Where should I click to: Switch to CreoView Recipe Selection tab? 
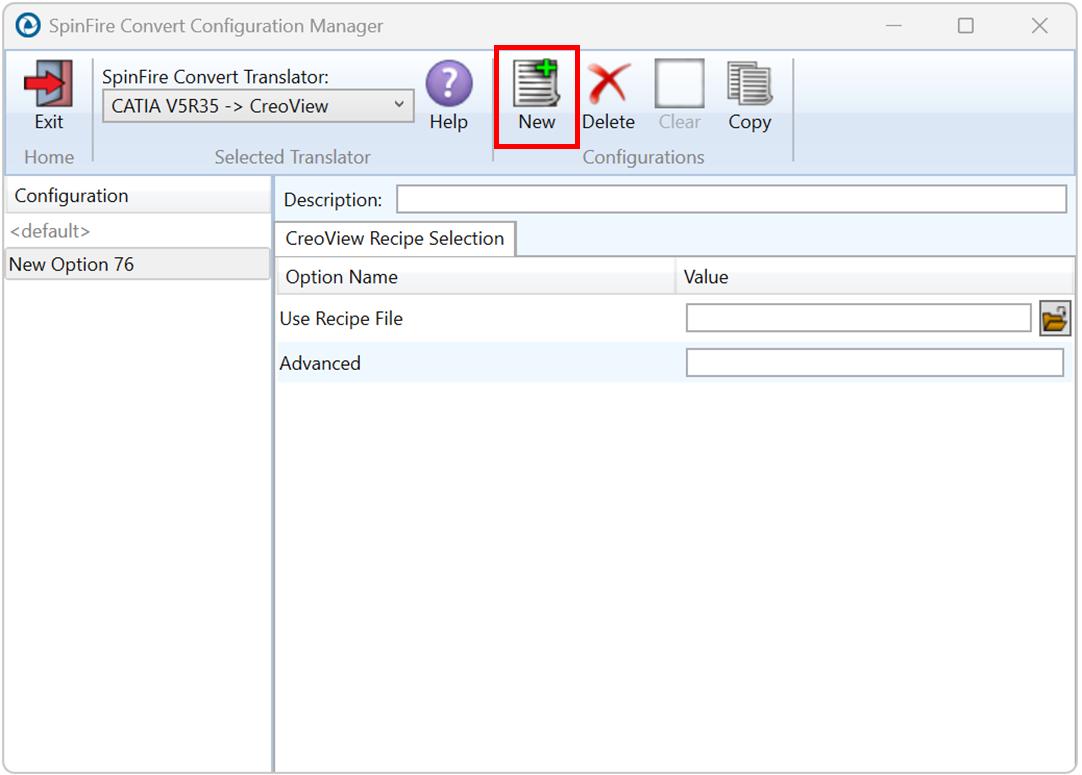pos(395,239)
